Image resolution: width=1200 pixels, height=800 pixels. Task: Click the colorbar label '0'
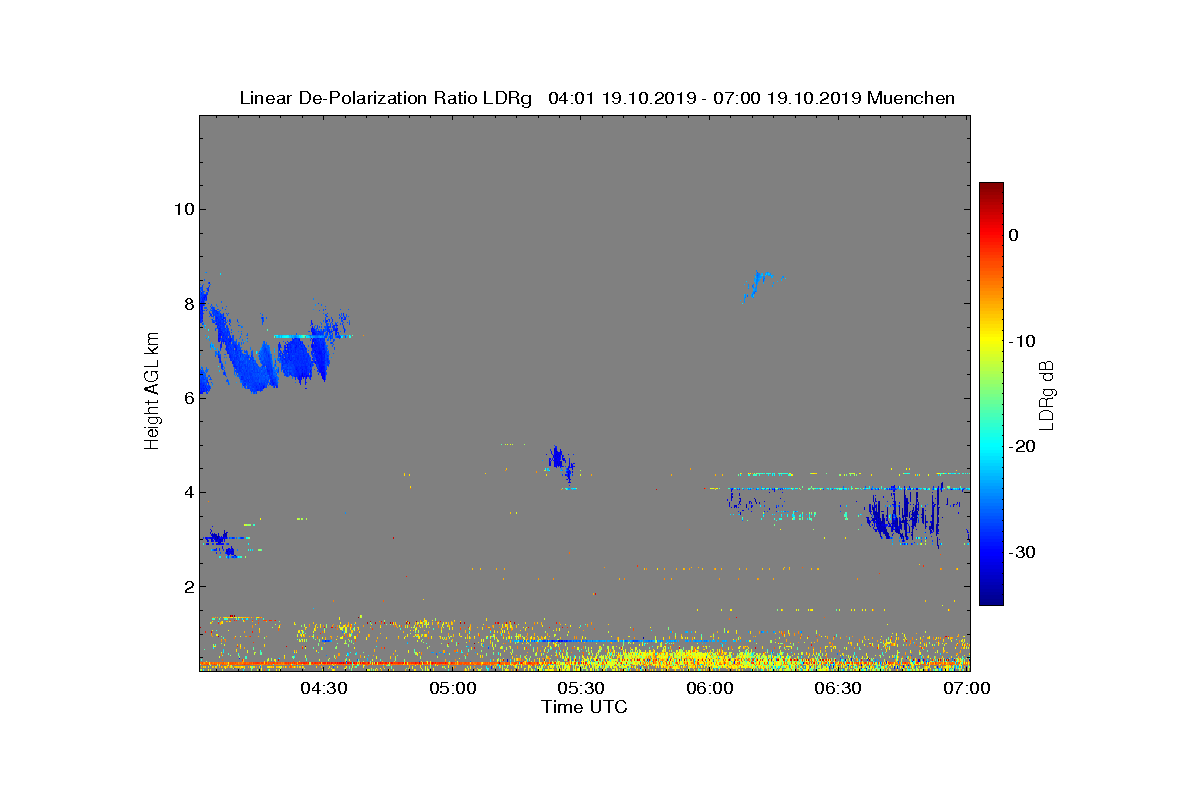[1013, 235]
